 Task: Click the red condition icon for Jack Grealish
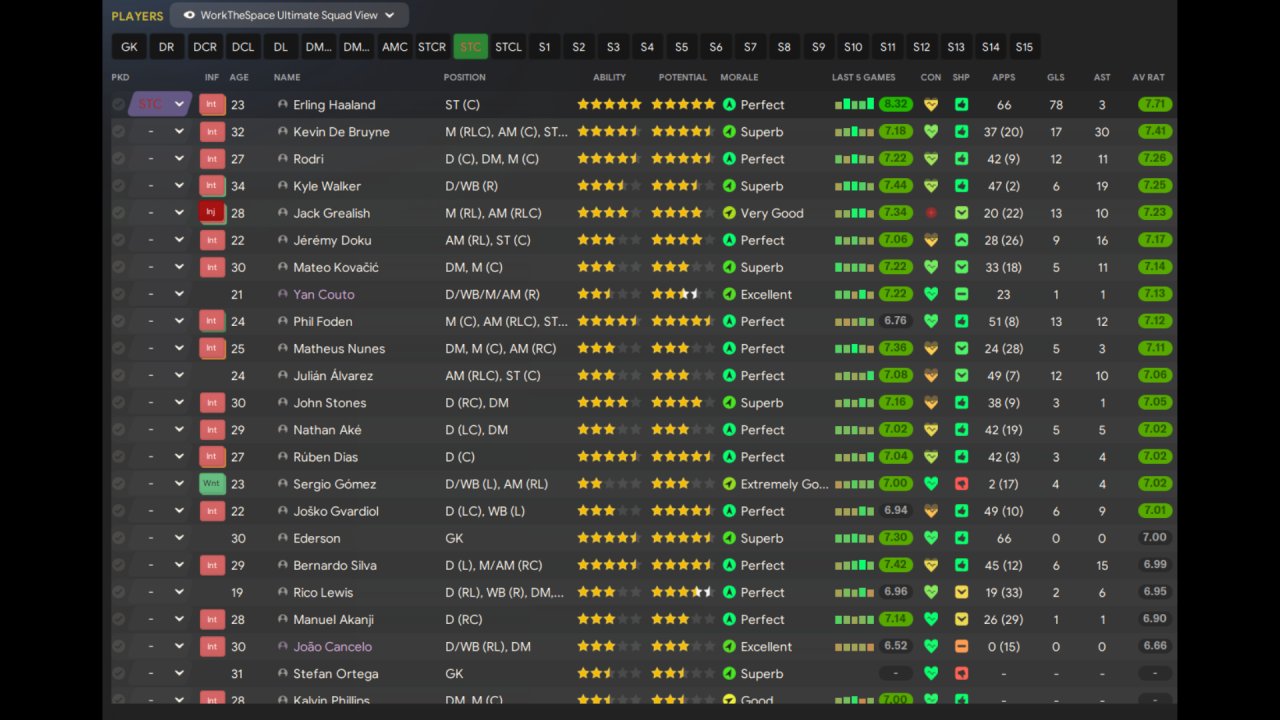pos(931,213)
